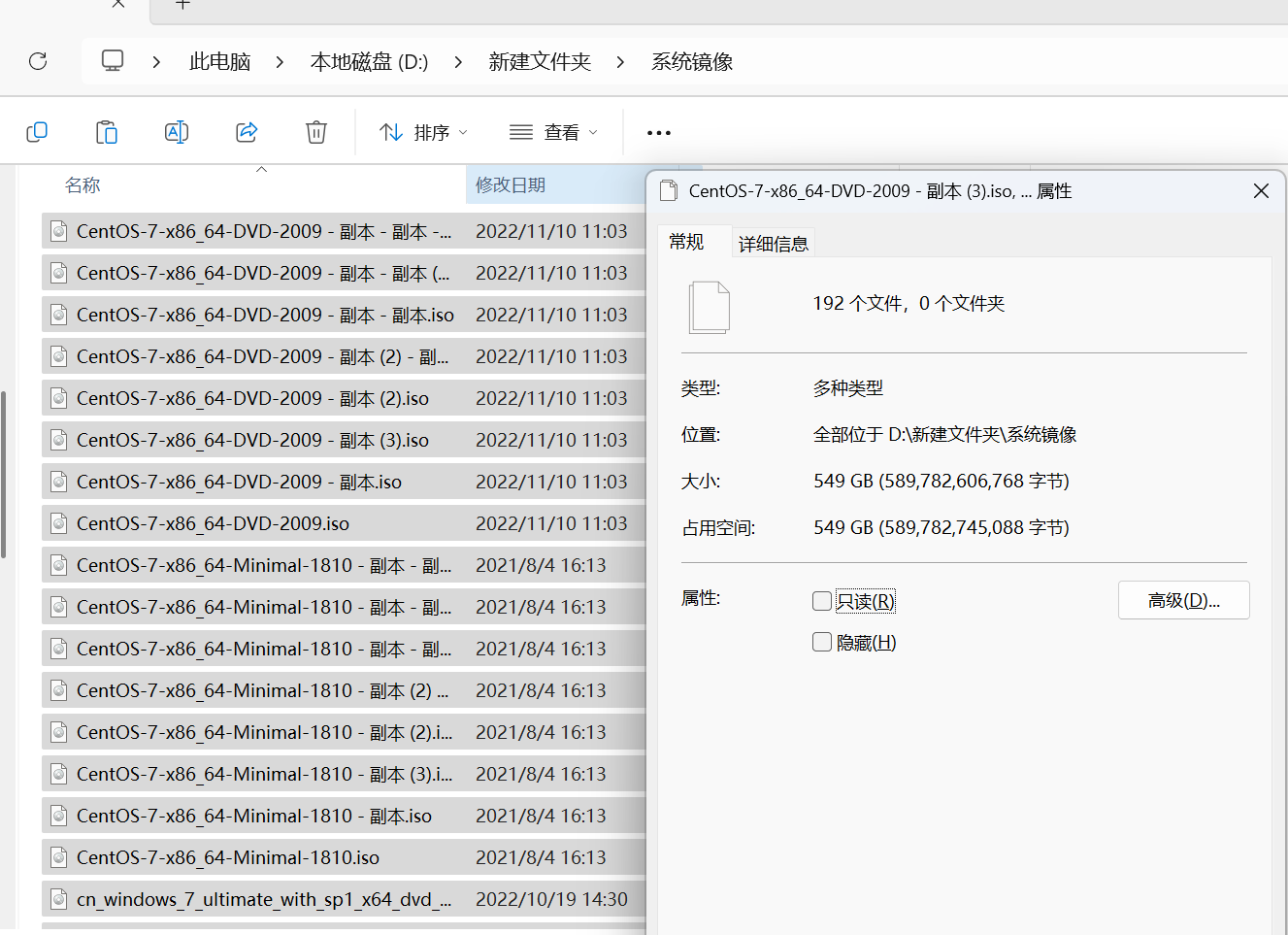Viewport: 1288px width, 935px height.
Task: Click the document icon in the properties title bar
Action: (668, 191)
